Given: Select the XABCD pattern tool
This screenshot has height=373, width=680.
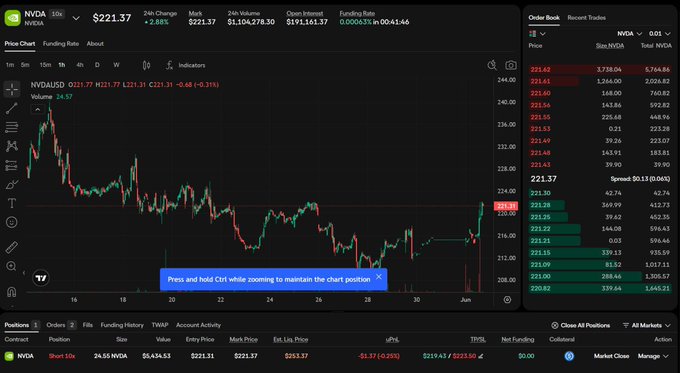Looking at the screenshot, I should coord(12,146).
